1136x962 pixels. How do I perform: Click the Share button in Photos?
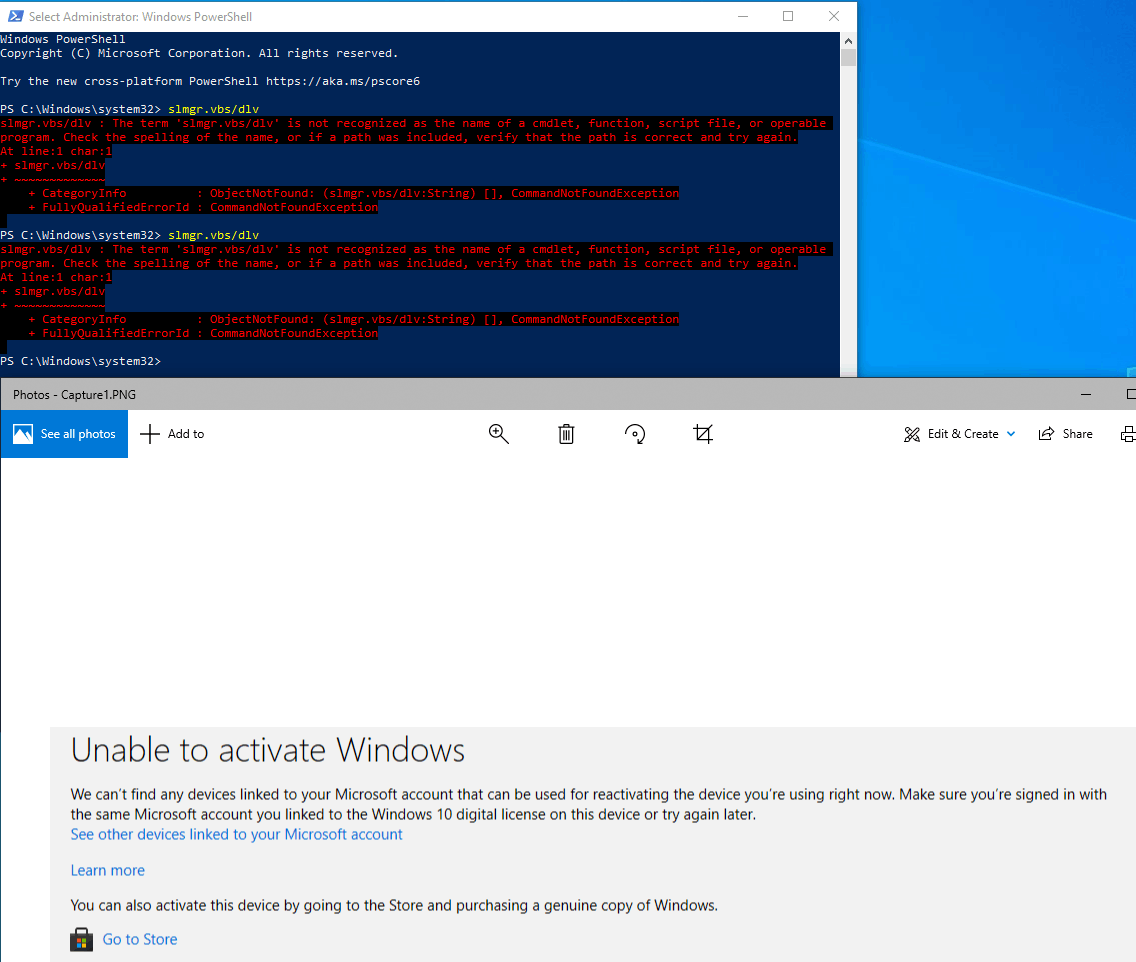(1065, 434)
